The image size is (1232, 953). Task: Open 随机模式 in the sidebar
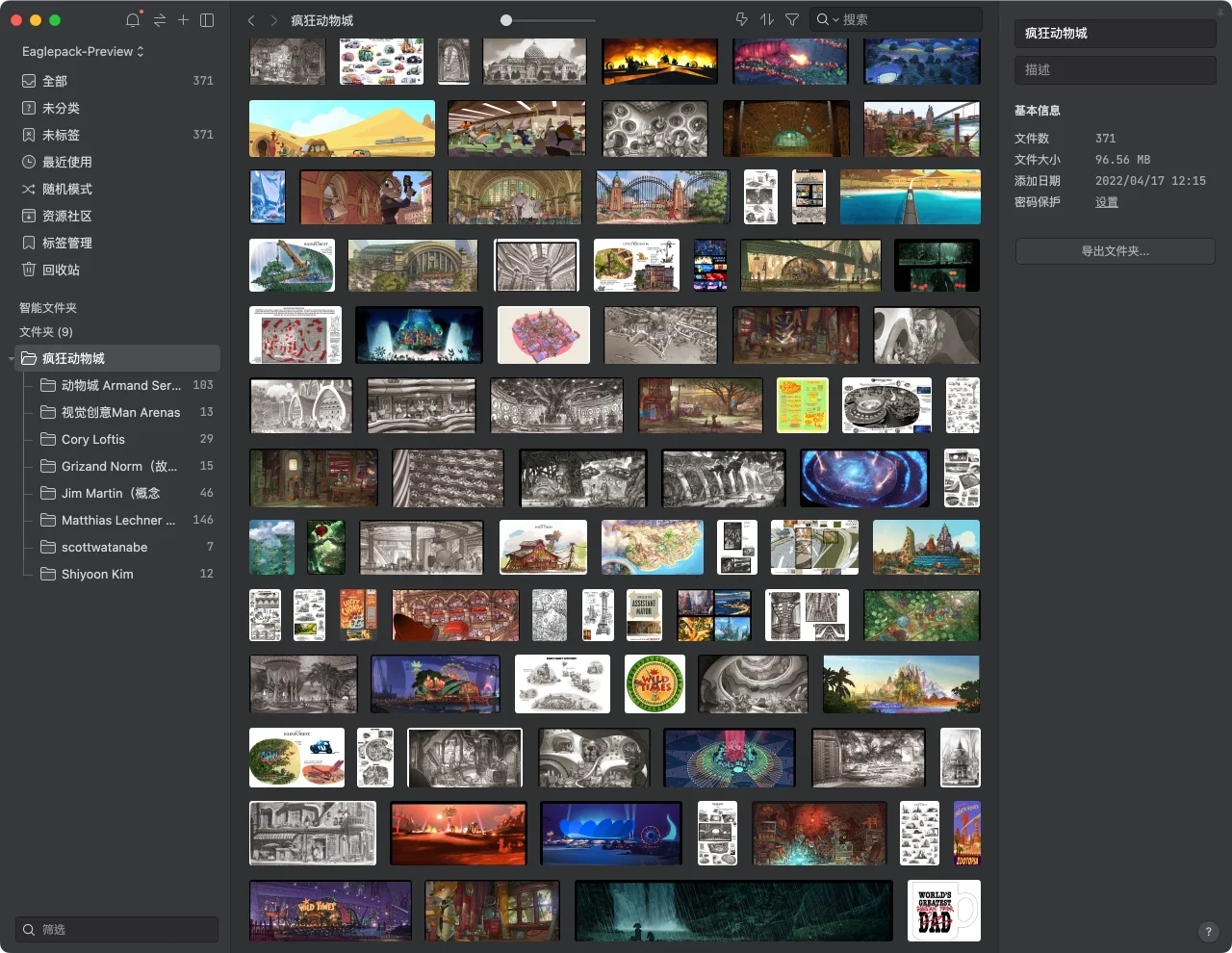[x=117, y=189]
